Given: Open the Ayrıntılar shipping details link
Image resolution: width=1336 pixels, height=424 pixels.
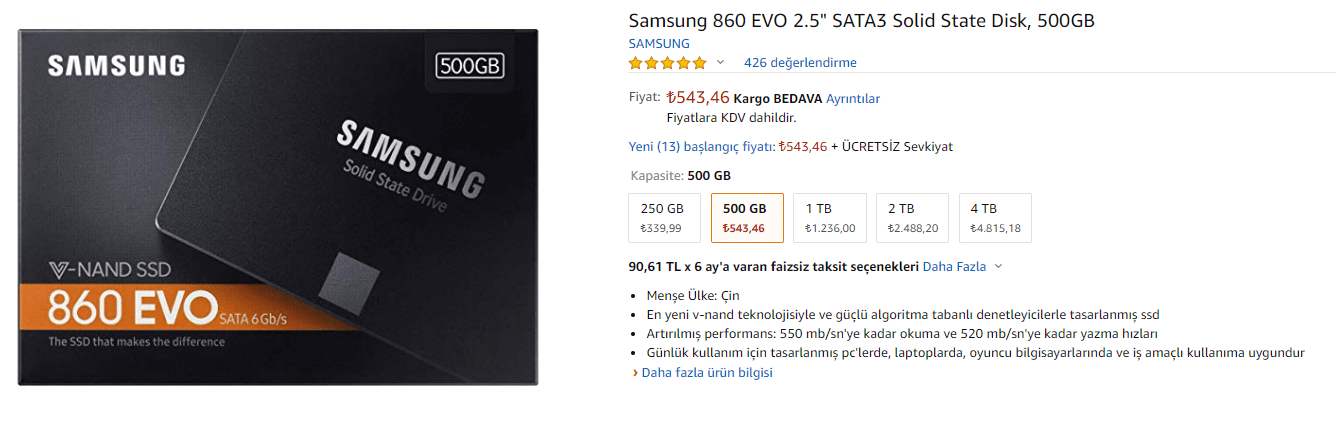Looking at the screenshot, I should click(x=853, y=99).
